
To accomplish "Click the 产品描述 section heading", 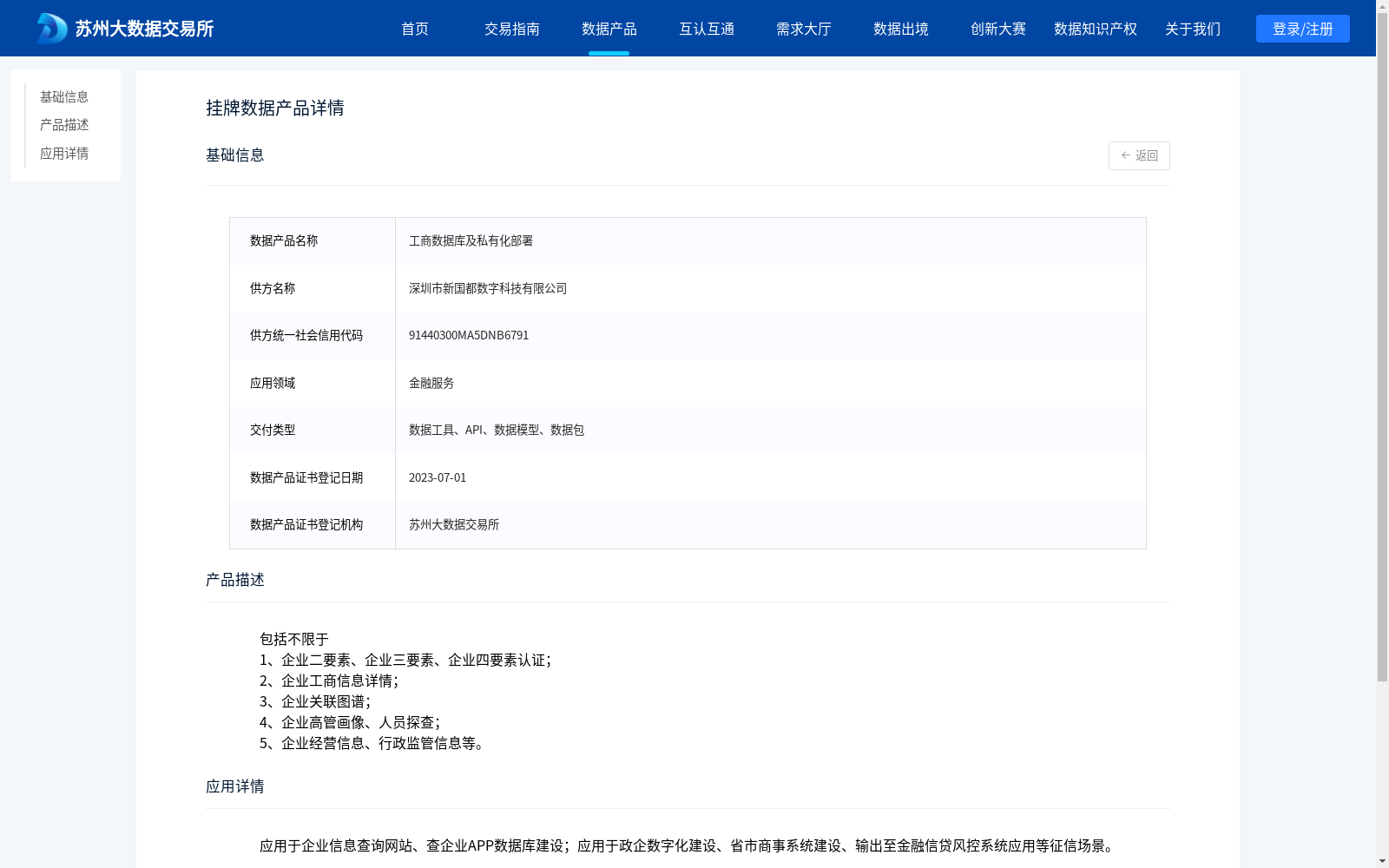I will 235,579.
